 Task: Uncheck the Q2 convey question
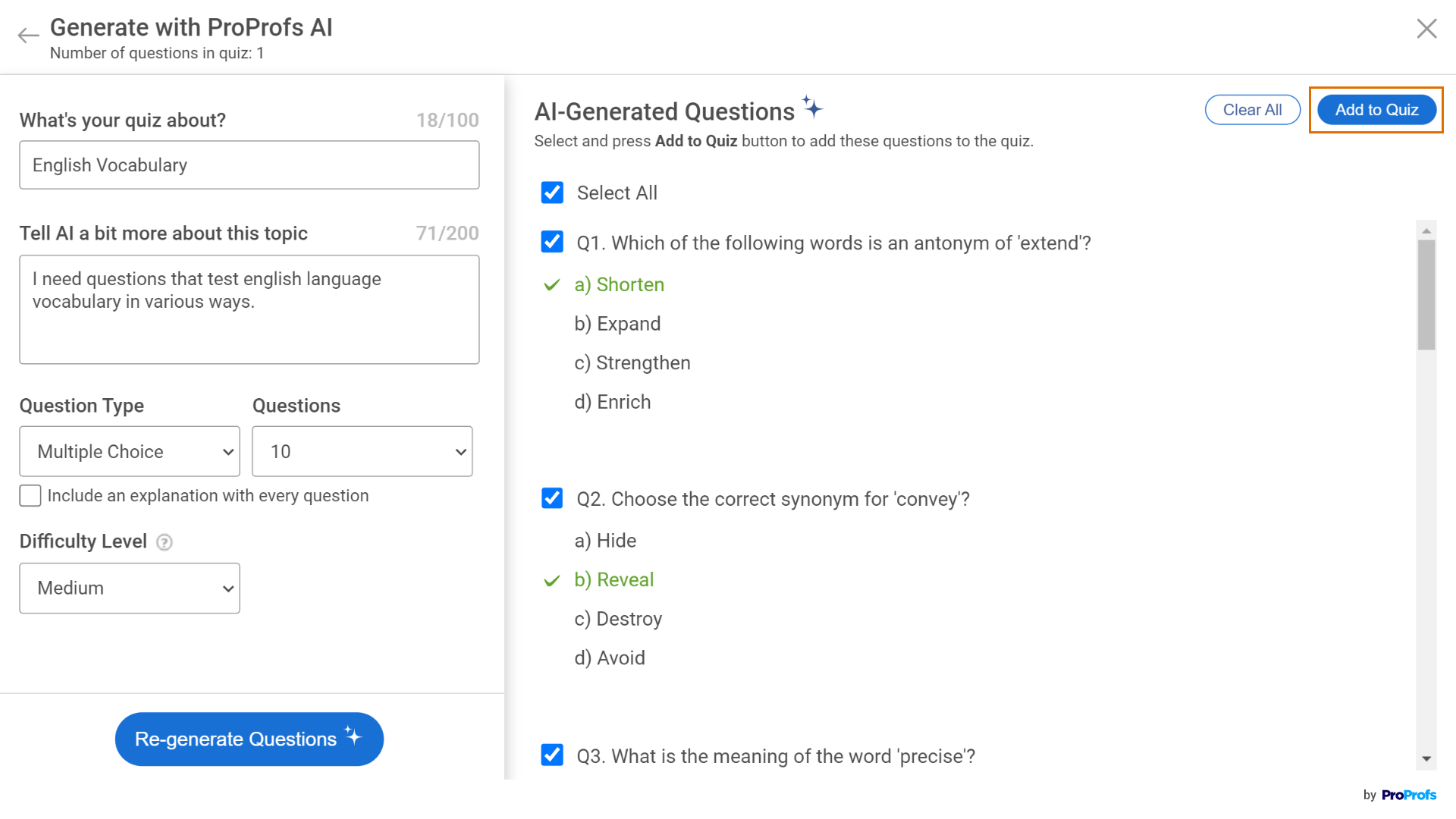(552, 498)
